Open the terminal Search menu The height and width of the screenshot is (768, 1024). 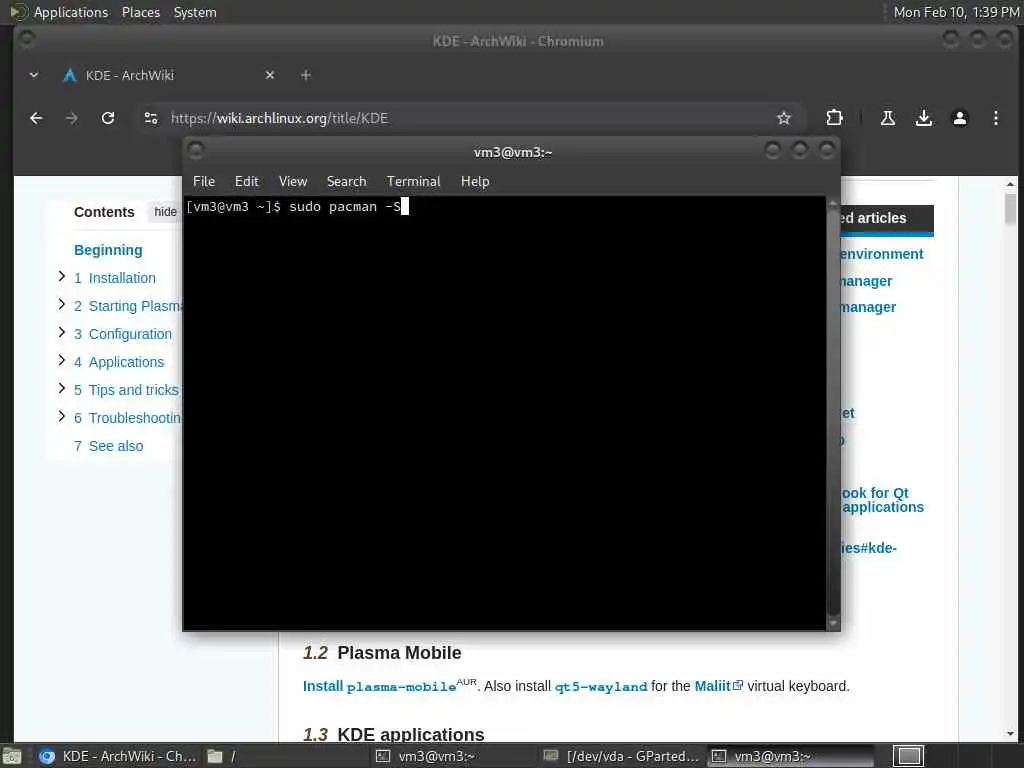pos(346,182)
